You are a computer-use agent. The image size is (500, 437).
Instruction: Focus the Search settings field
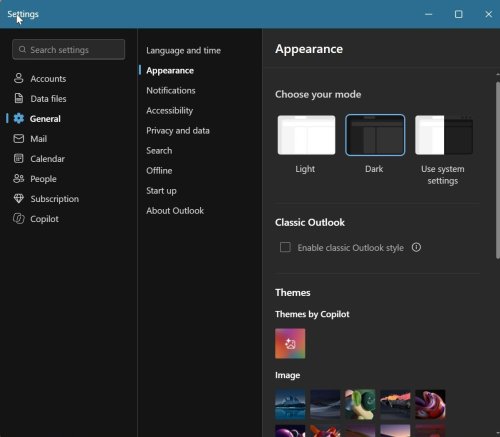point(69,50)
